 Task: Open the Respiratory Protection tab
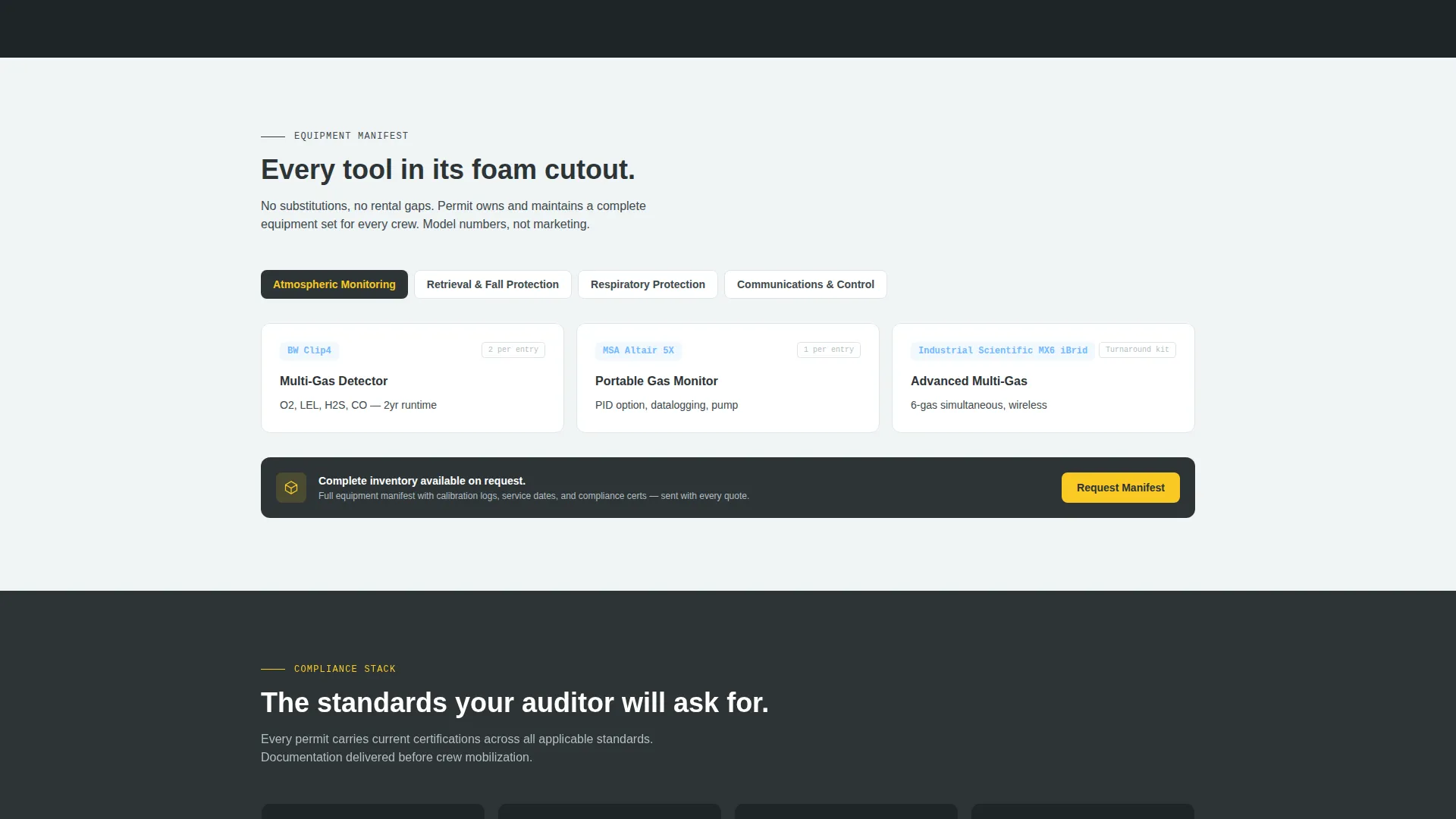click(x=648, y=284)
